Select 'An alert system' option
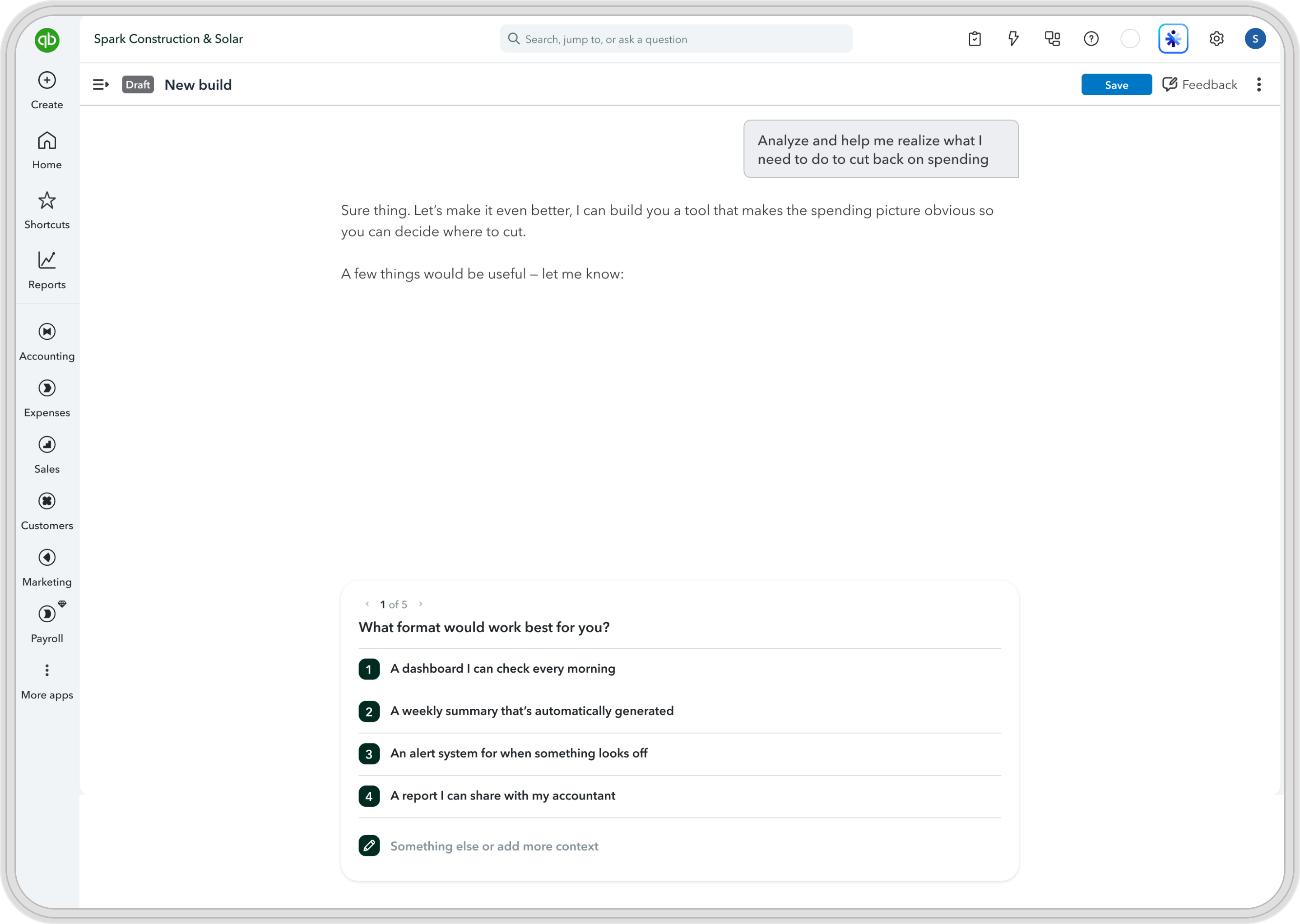This screenshot has width=1300, height=924. (x=679, y=753)
